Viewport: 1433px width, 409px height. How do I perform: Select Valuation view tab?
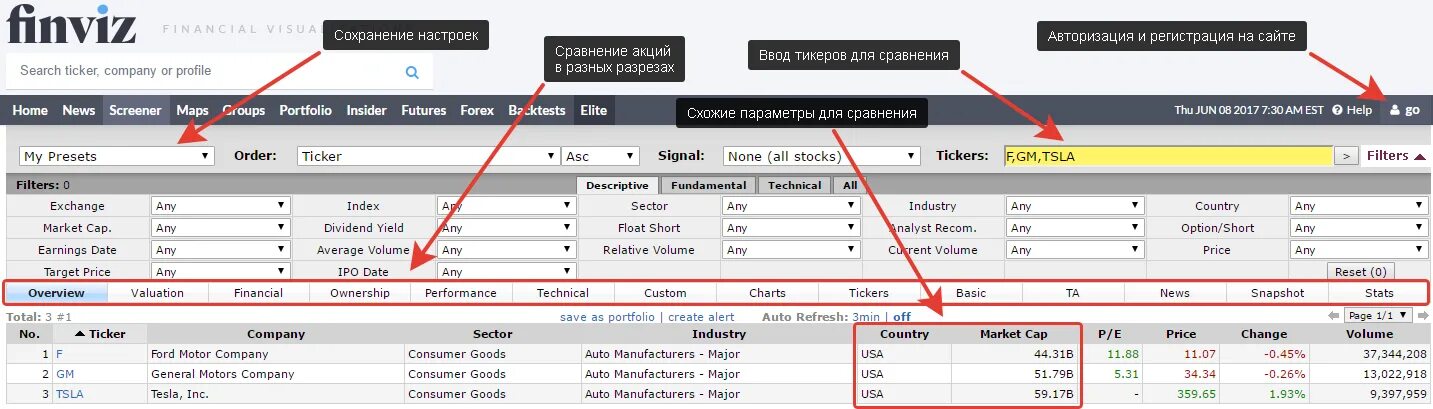tap(157, 293)
